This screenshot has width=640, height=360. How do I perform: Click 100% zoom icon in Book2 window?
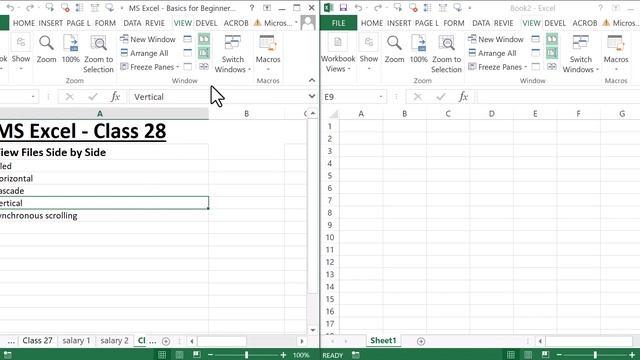coord(419,49)
